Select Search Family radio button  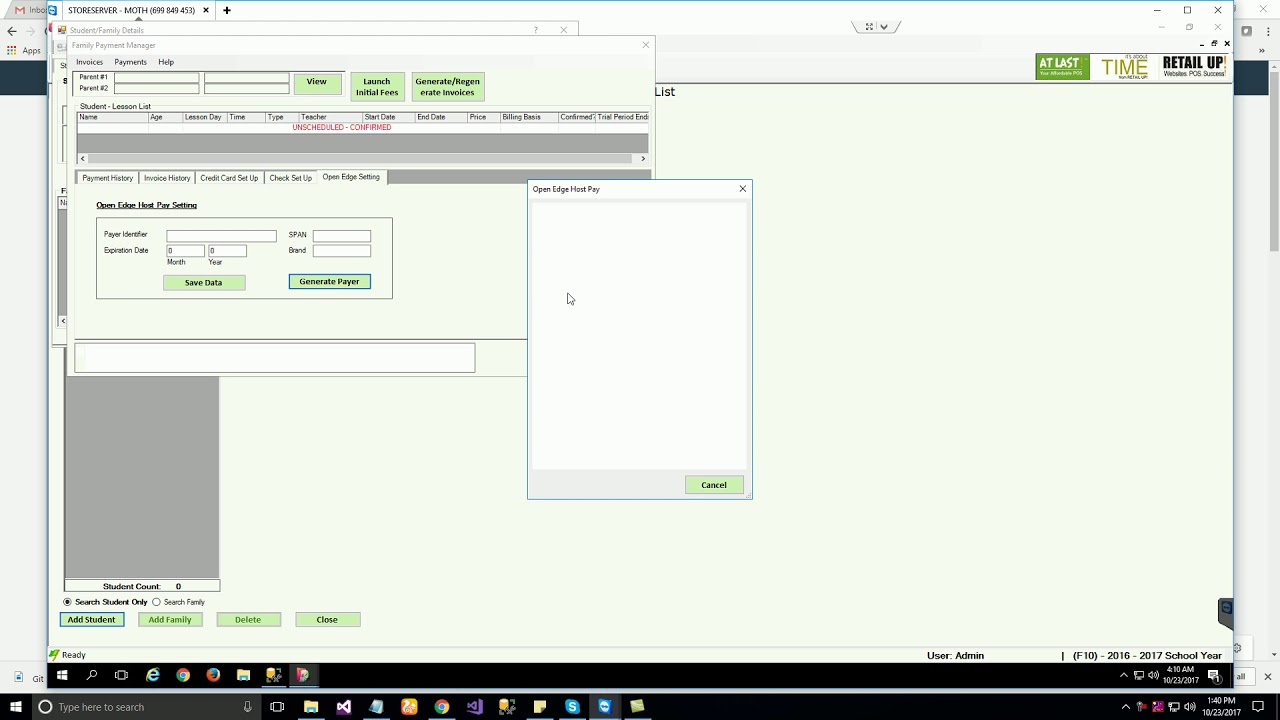pos(156,602)
